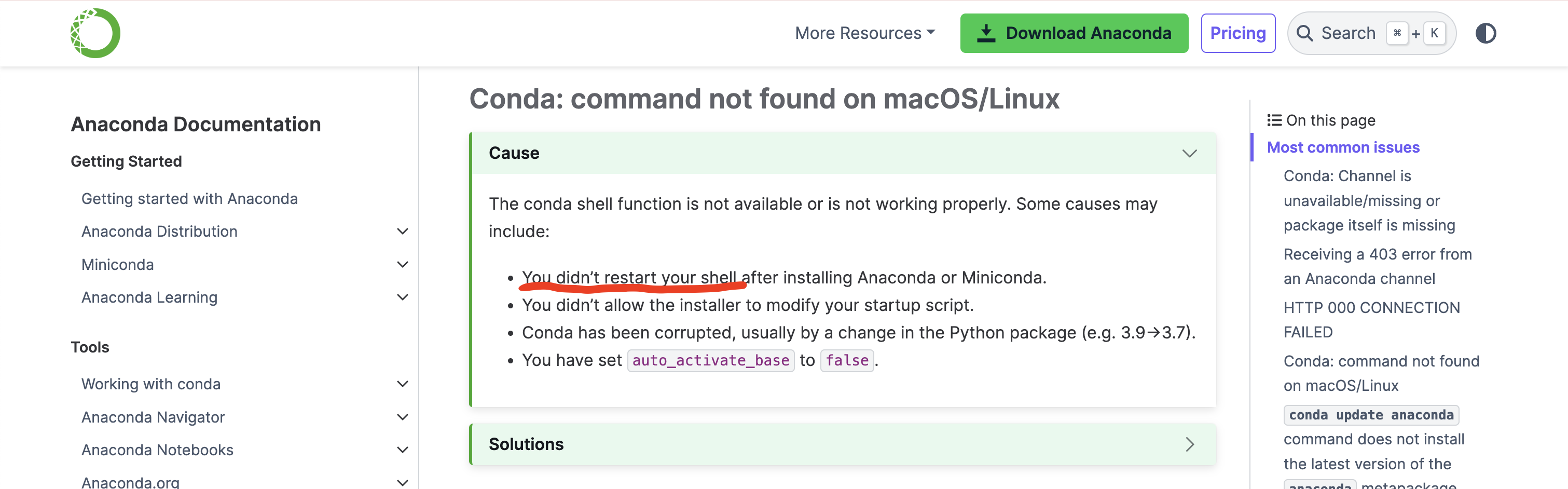The width and height of the screenshot is (1568, 489).
Task: Click the Conda: command not found page heading
Action: 764,99
